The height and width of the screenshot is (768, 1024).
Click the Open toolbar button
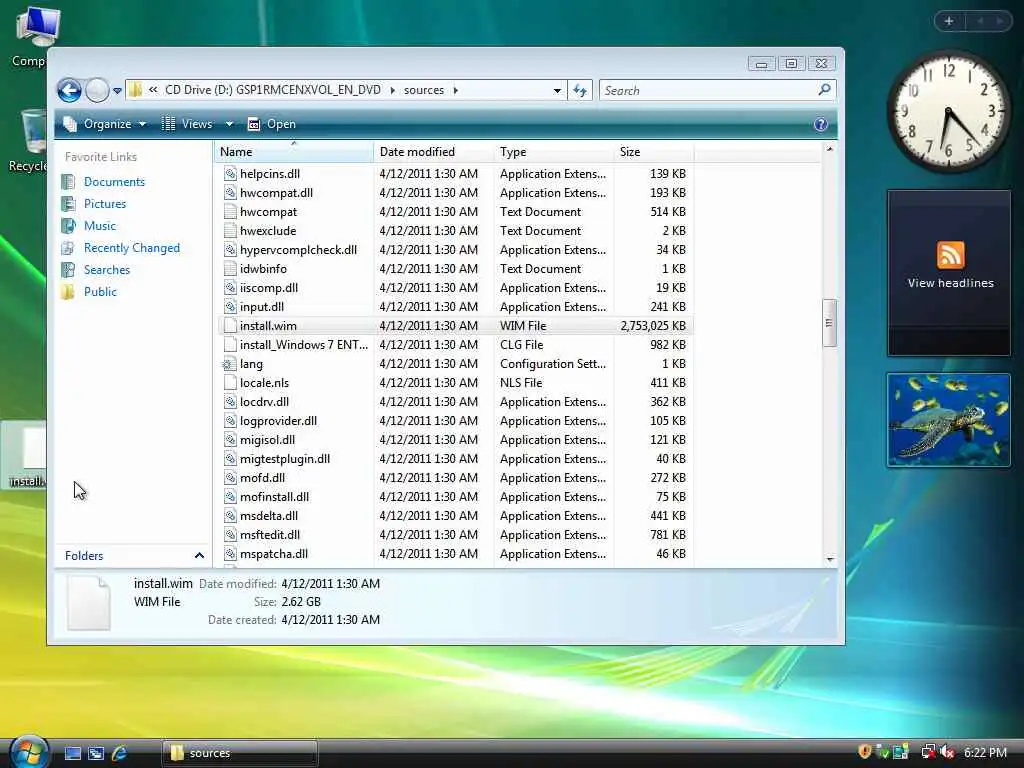tap(272, 124)
